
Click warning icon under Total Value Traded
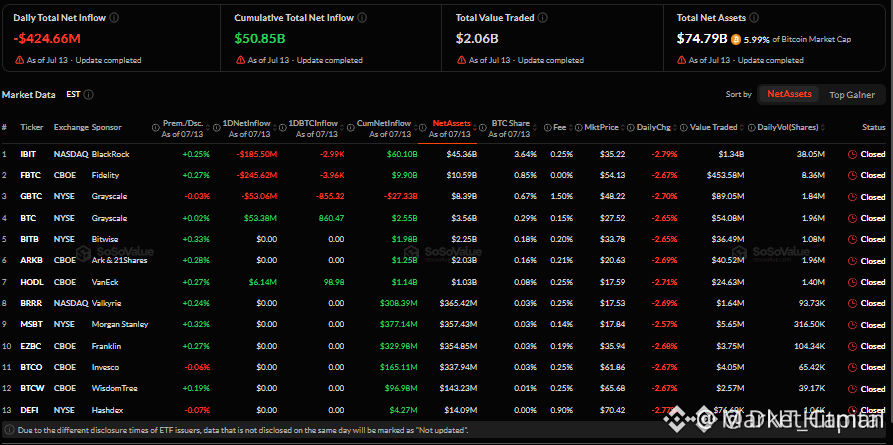tap(461, 60)
